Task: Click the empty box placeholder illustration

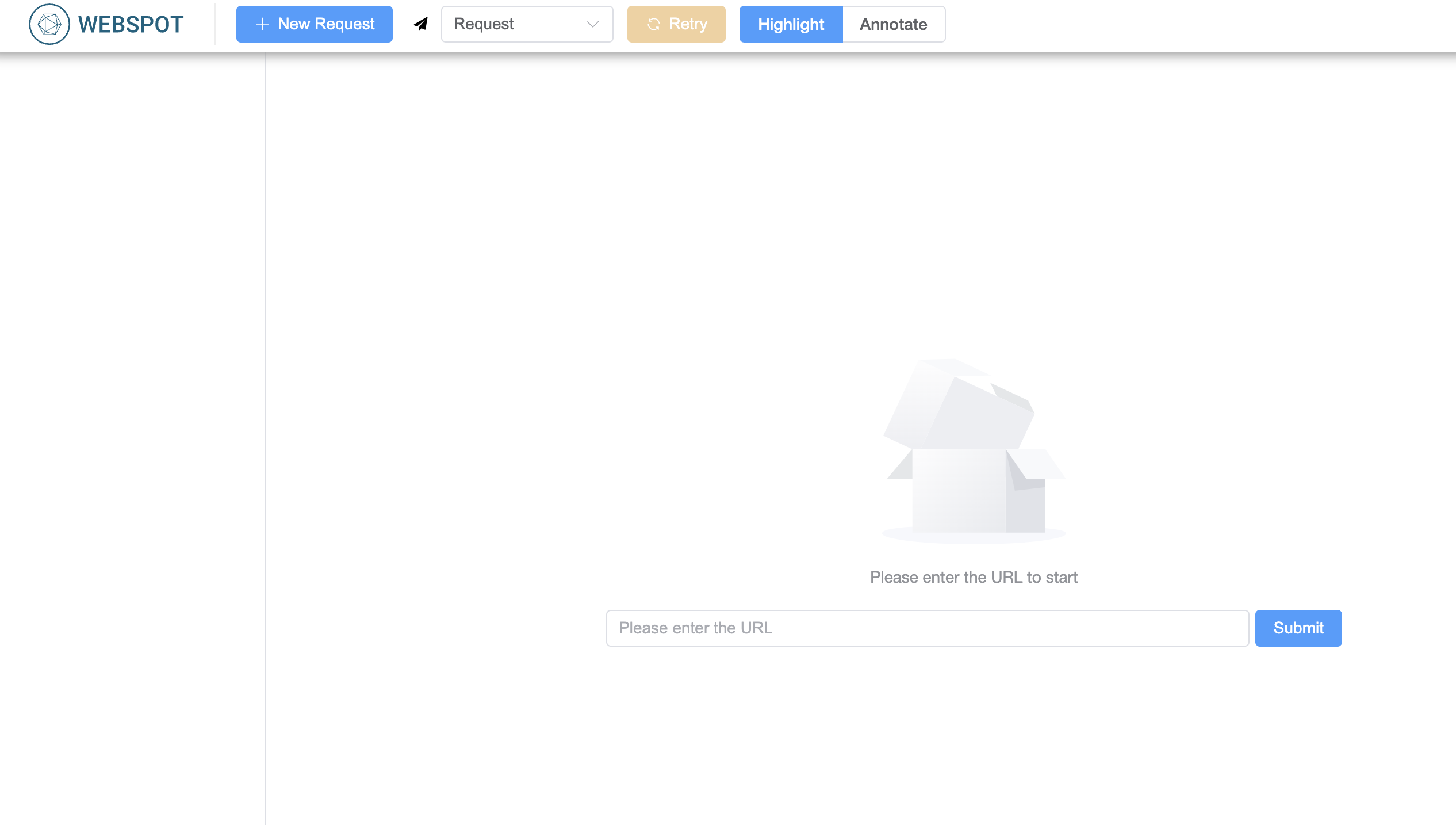Action: coord(974,451)
